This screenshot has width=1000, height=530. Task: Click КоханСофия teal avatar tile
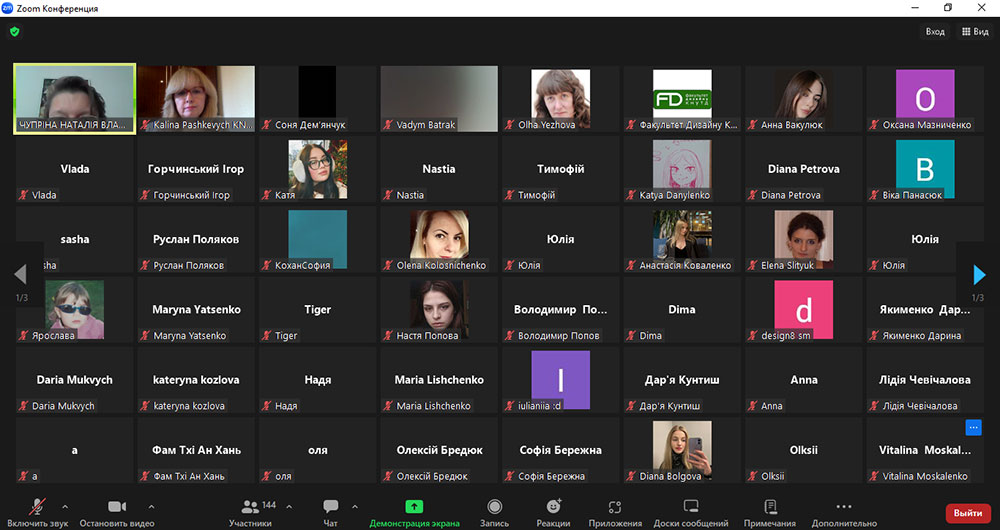coord(318,239)
